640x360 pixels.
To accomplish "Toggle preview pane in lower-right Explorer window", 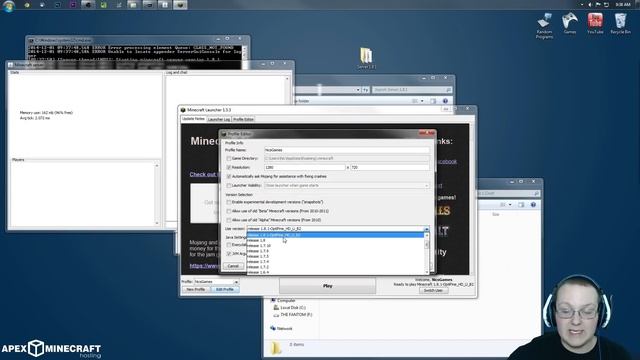I will pos(521,204).
